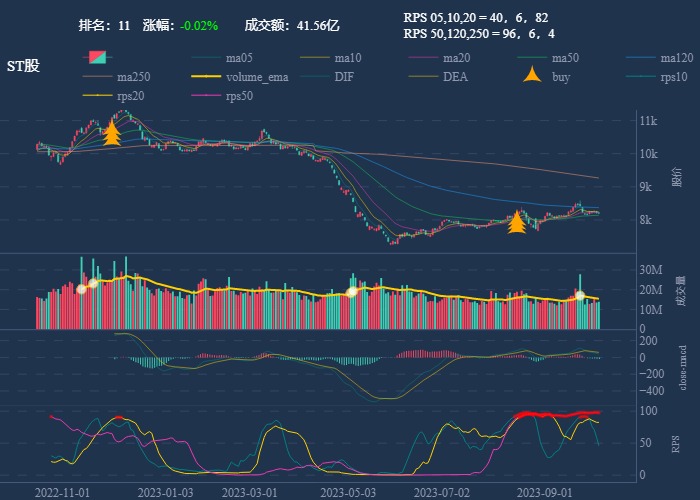Hide the ma120 line via legend

point(676,58)
